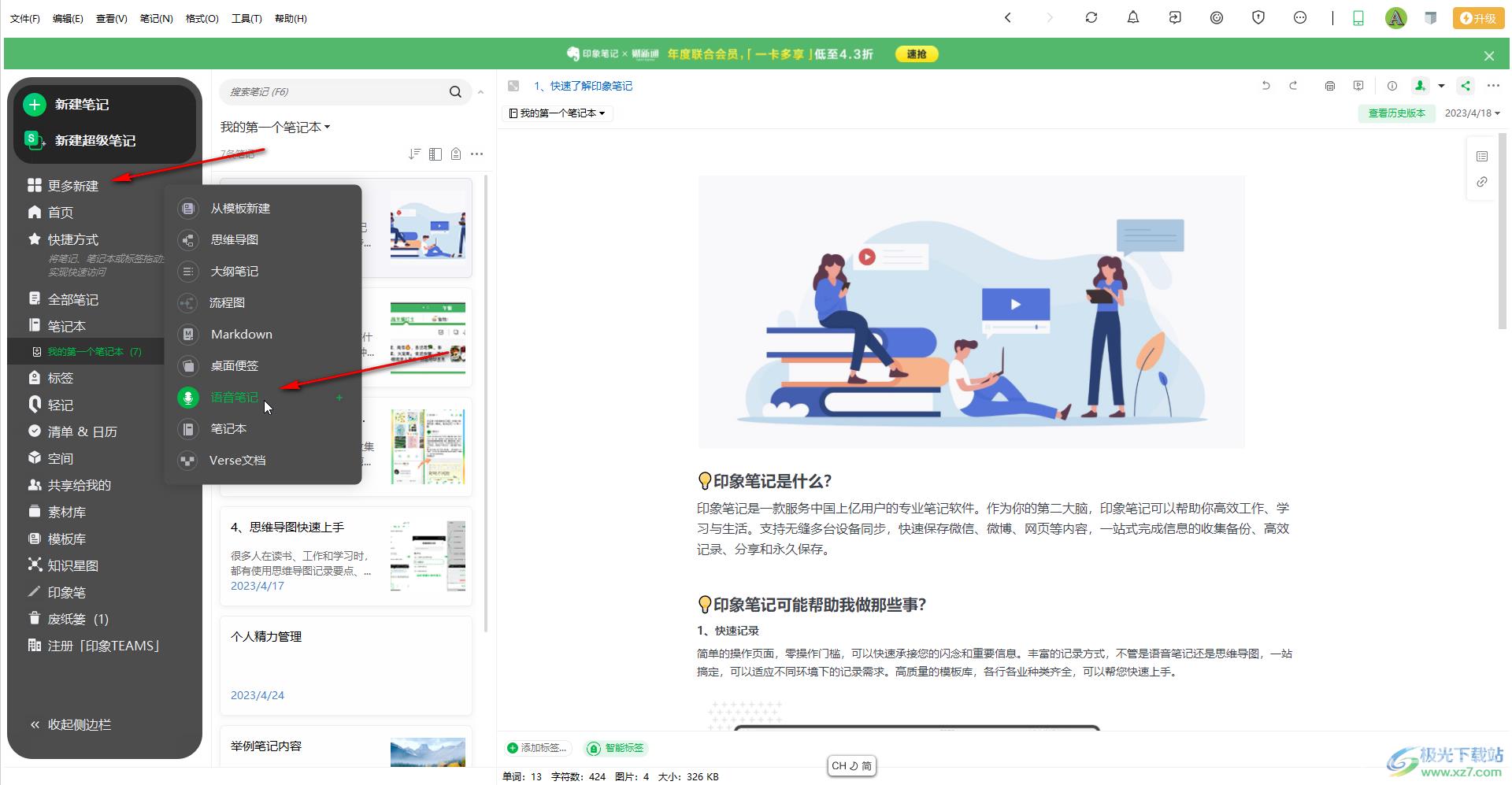Click the sync refresh icon
This screenshot has width=1512, height=785.
coord(1091,17)
